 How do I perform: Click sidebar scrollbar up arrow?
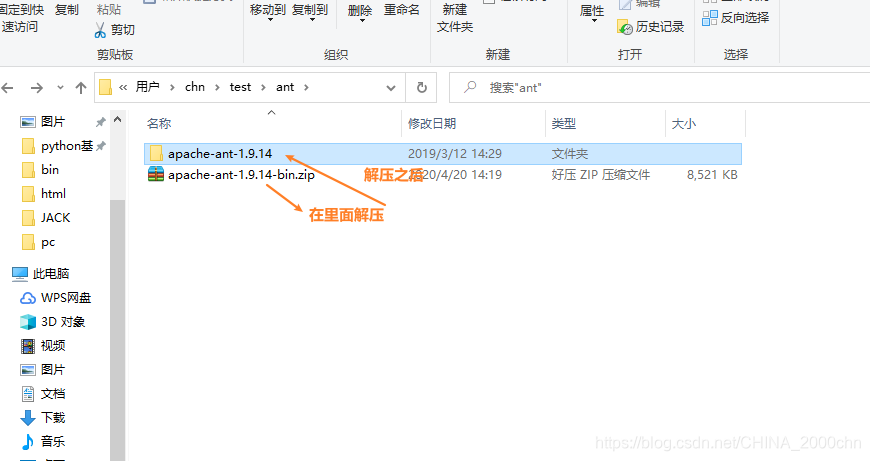pyautogui.click(x=117, y=119)
